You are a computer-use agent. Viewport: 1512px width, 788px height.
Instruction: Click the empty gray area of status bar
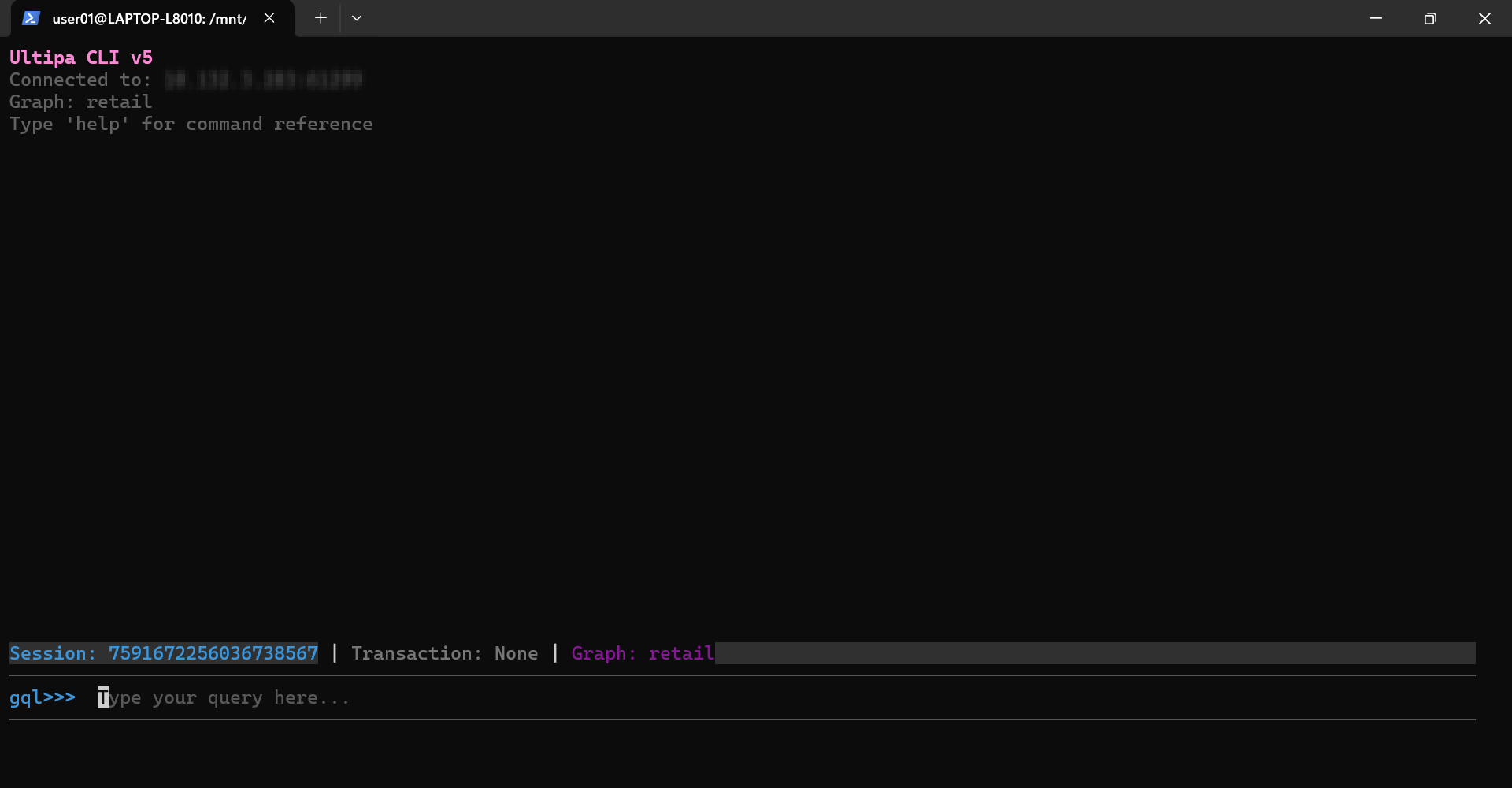(1095, 653)
